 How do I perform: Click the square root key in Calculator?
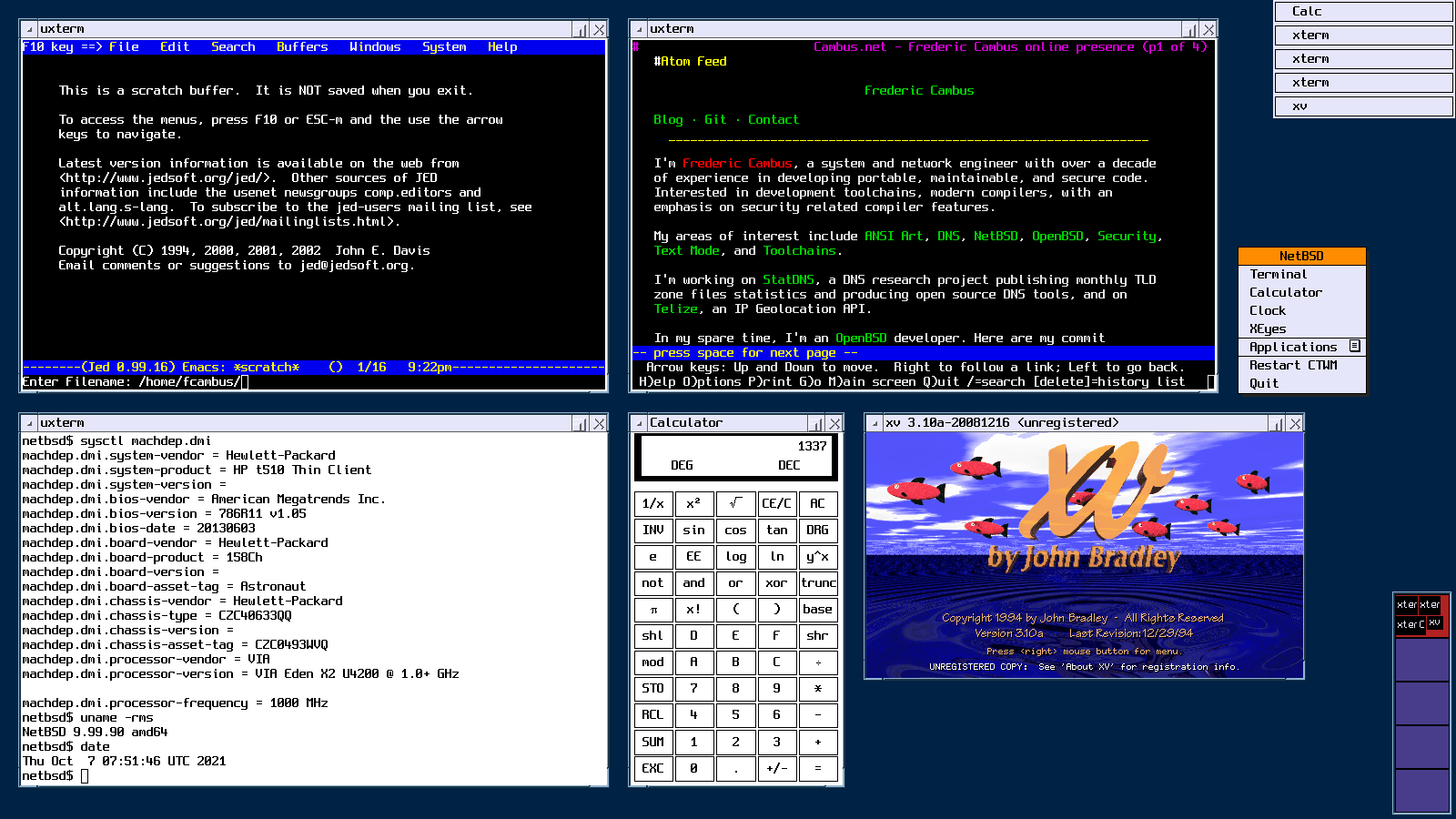point(735,503)
